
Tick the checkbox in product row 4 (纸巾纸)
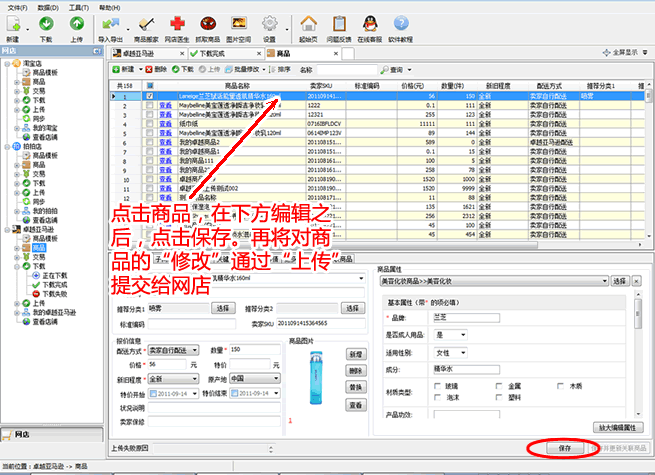click(150, 124)
